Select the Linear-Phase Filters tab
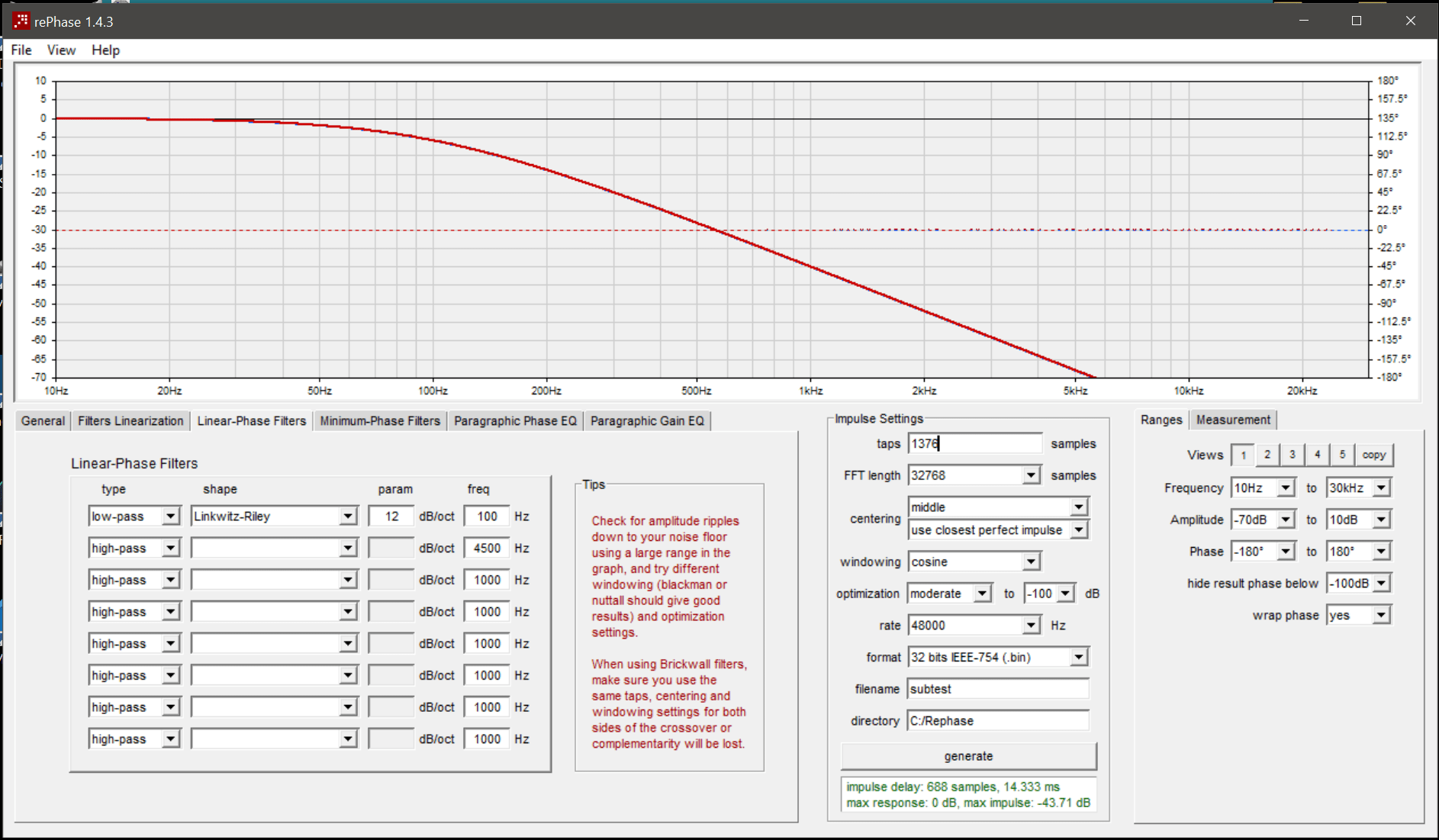The height and width of the screenshot is (840, 1439). pyautogui.click(x=252, y=421)
